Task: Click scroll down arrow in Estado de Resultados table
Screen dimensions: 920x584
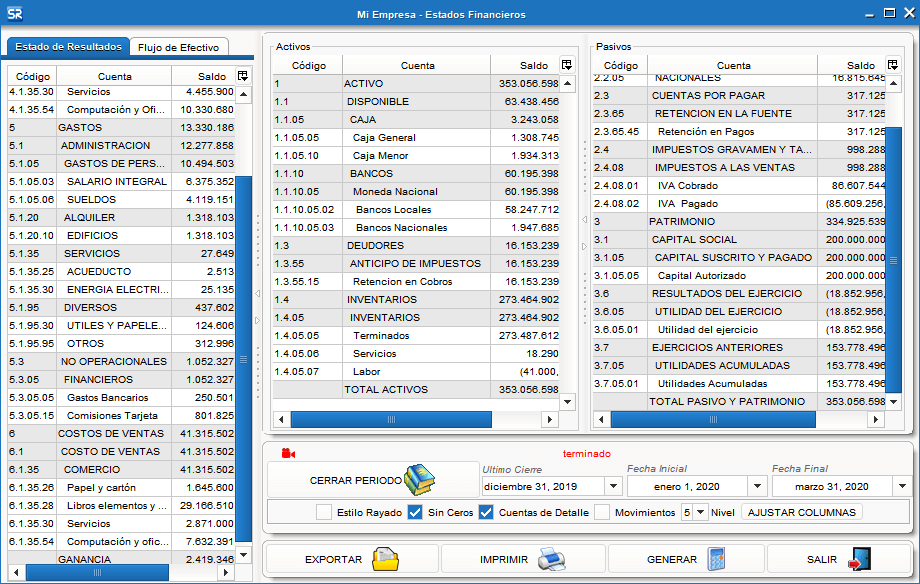Action: [243, 554]
